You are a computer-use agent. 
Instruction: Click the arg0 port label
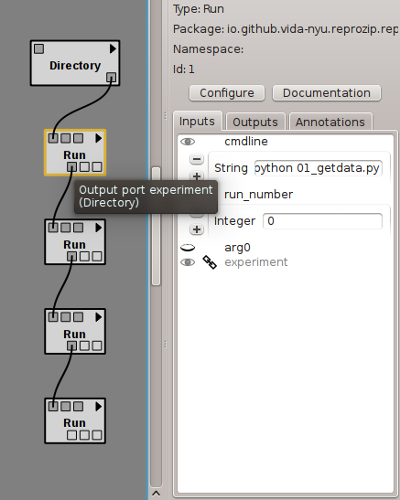click(237, 248)
